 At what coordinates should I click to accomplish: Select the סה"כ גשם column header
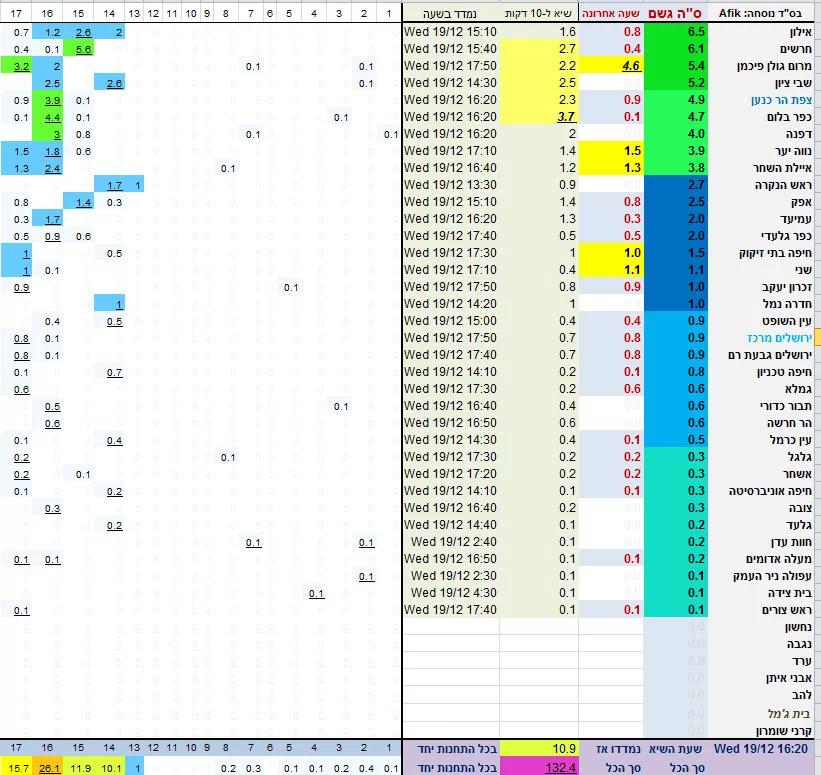(675, 15)
